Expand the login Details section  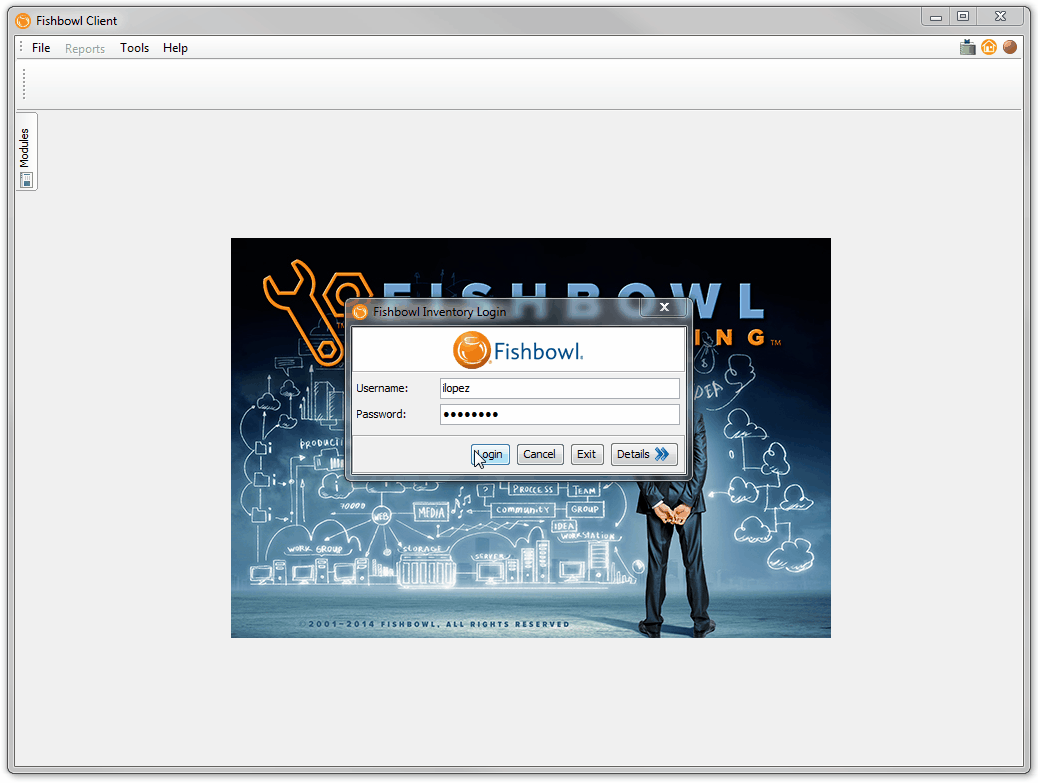tap(643, 454)
